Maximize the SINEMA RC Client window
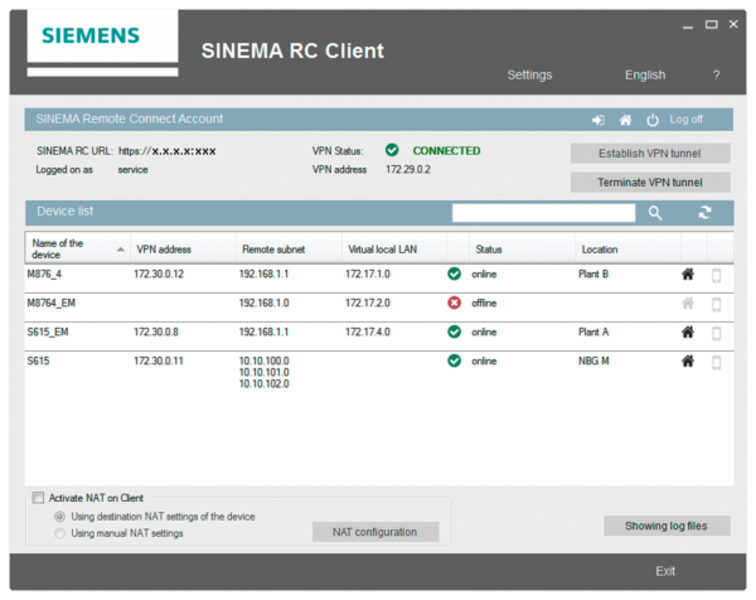The width and height of the screenshot is (756, 600). coord(711,24)
